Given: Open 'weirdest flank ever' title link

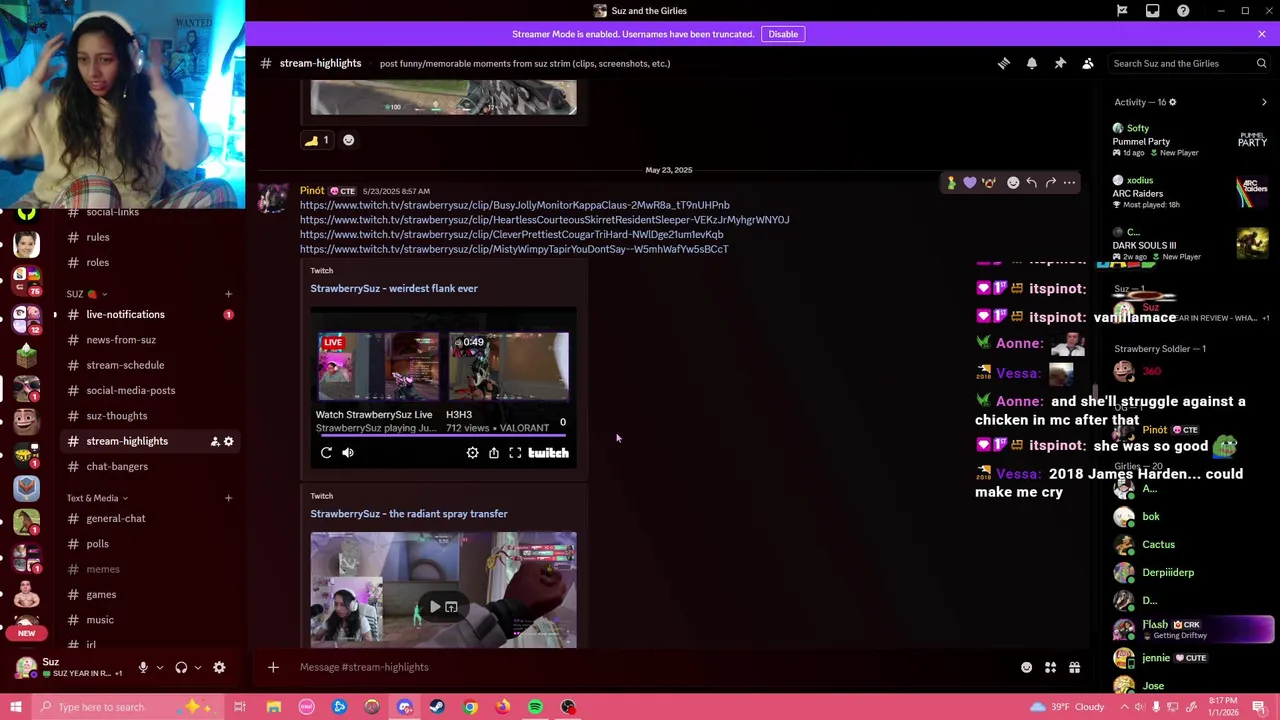Looking at the screenshot, I should (x=394, y=289).
